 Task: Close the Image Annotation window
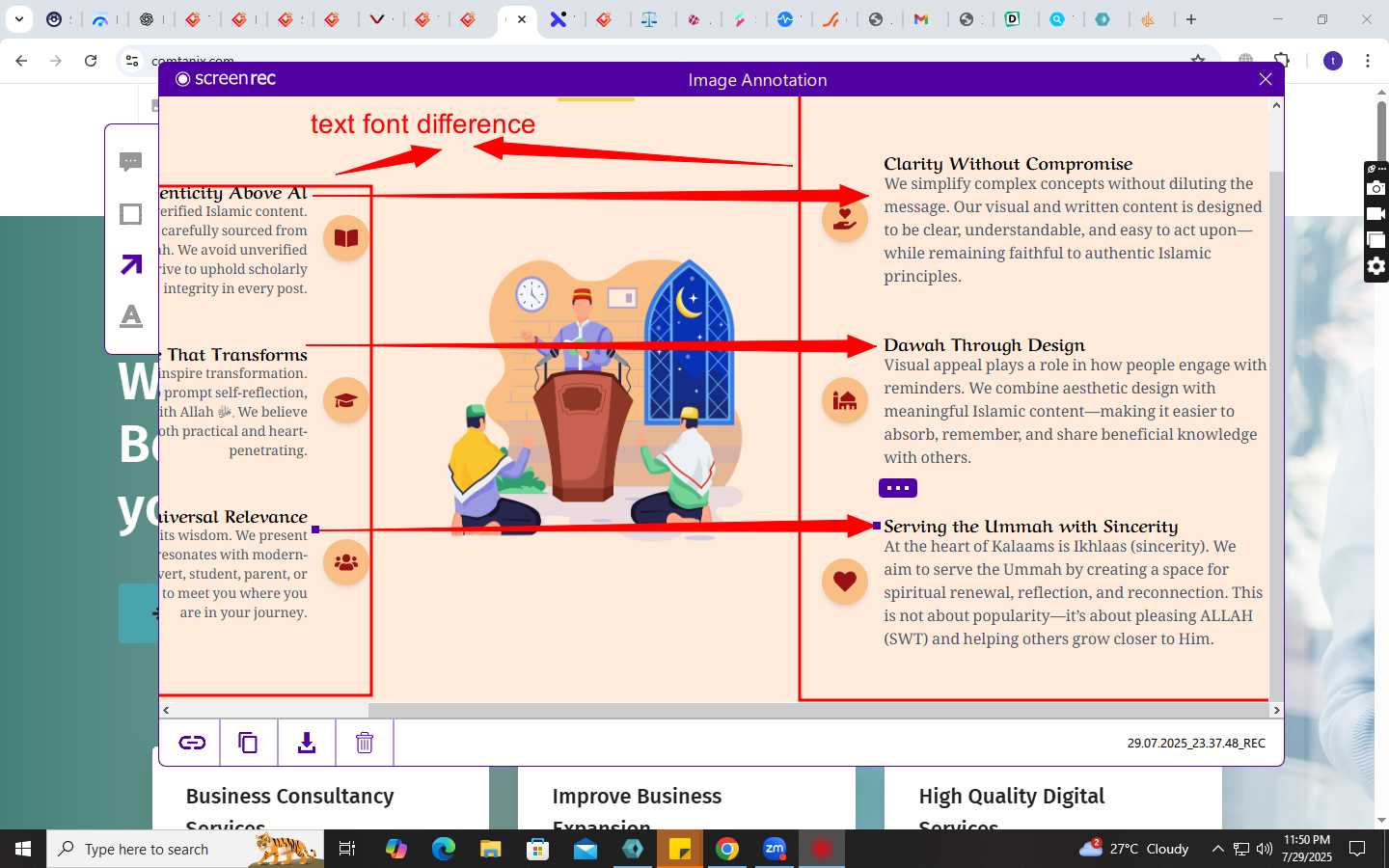[x=1266, y=79]
